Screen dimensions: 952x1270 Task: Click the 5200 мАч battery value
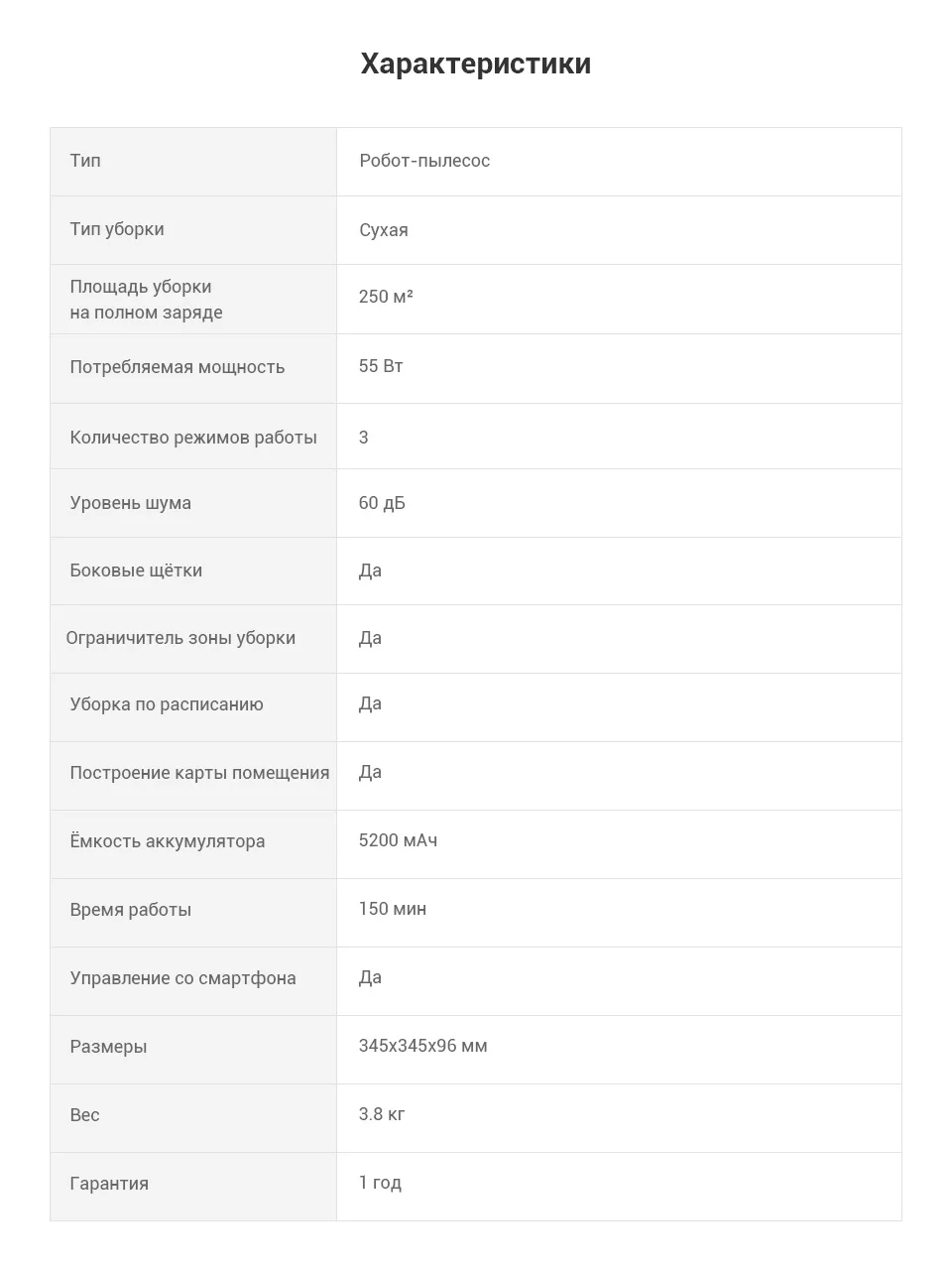[x=398, y=840]
